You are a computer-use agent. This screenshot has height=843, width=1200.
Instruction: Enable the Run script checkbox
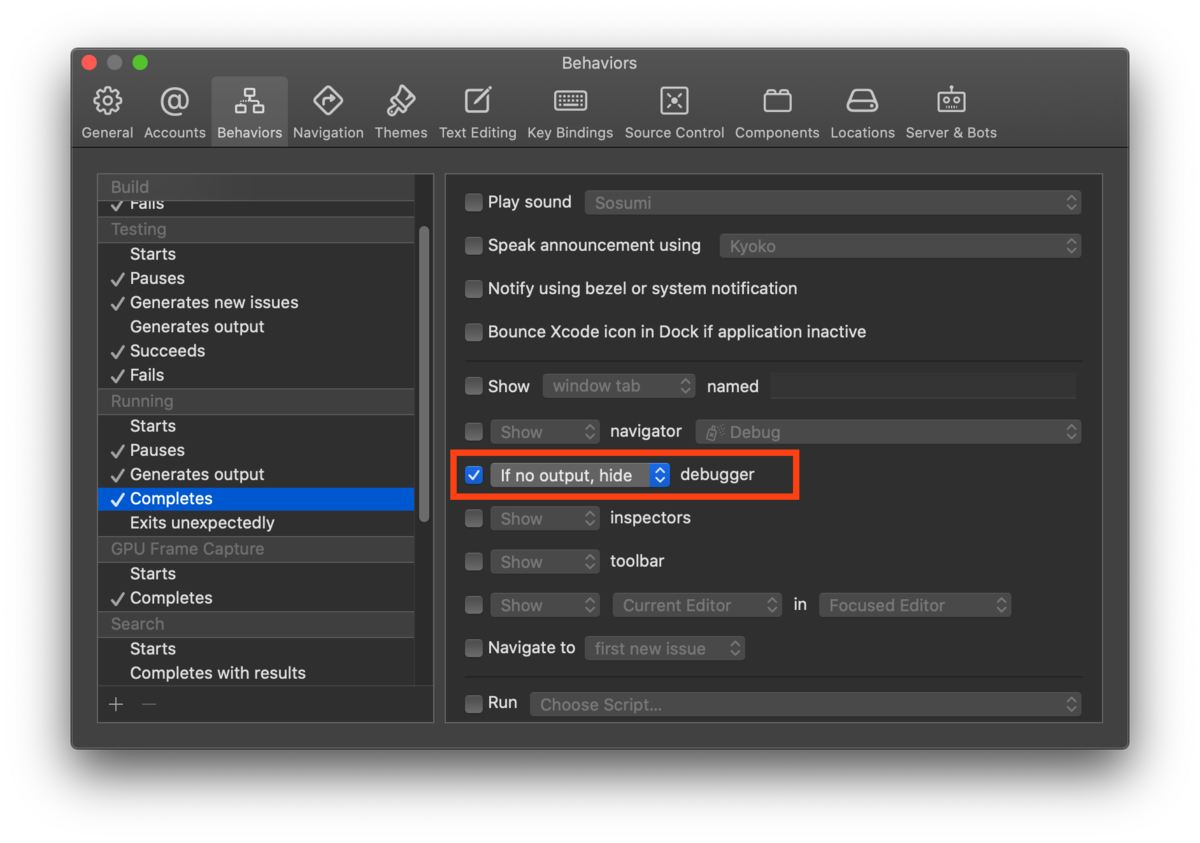click(x=474, y=704)
